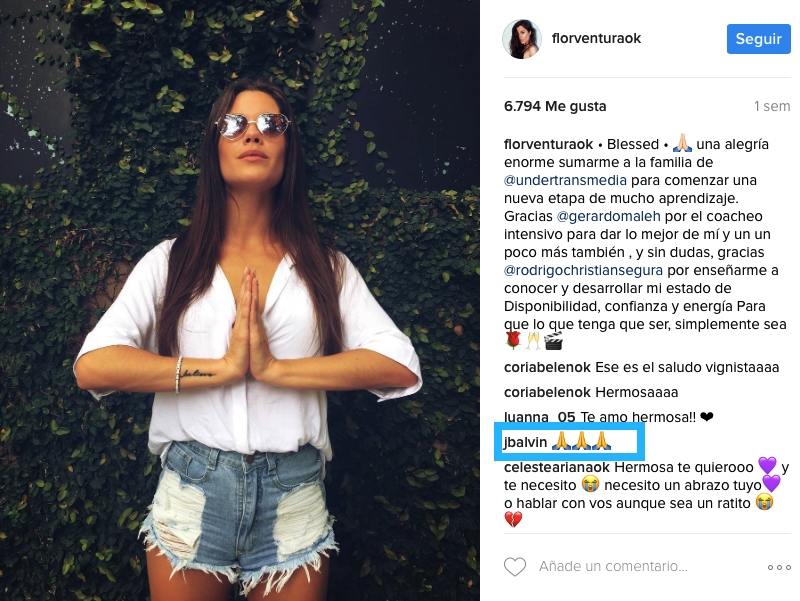Open the @rodrigochristiansegura mention link
The height and width of the screenshot is (601, 800).
pos(583,270)
